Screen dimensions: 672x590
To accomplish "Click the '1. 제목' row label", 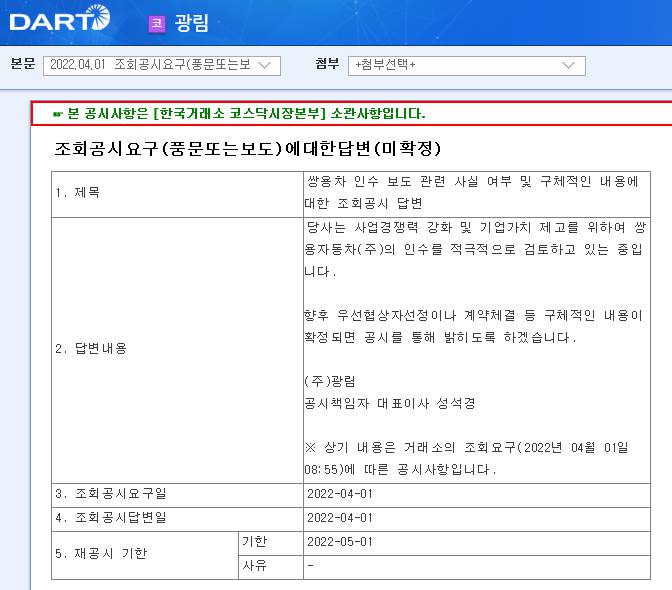I will [78, 193].
